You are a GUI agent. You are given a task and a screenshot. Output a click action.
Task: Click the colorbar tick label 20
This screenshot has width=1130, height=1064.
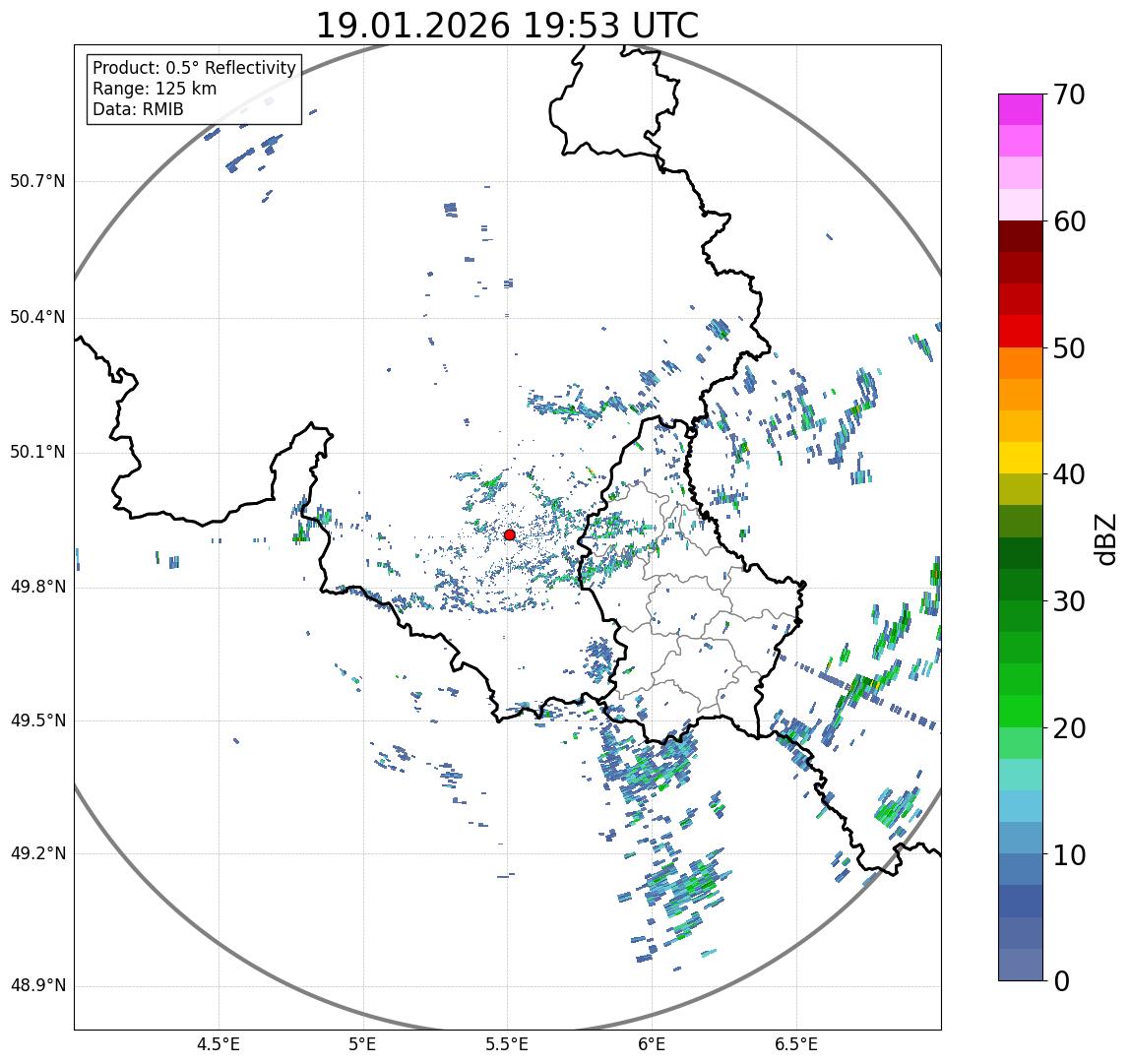tap(1069, 728)
